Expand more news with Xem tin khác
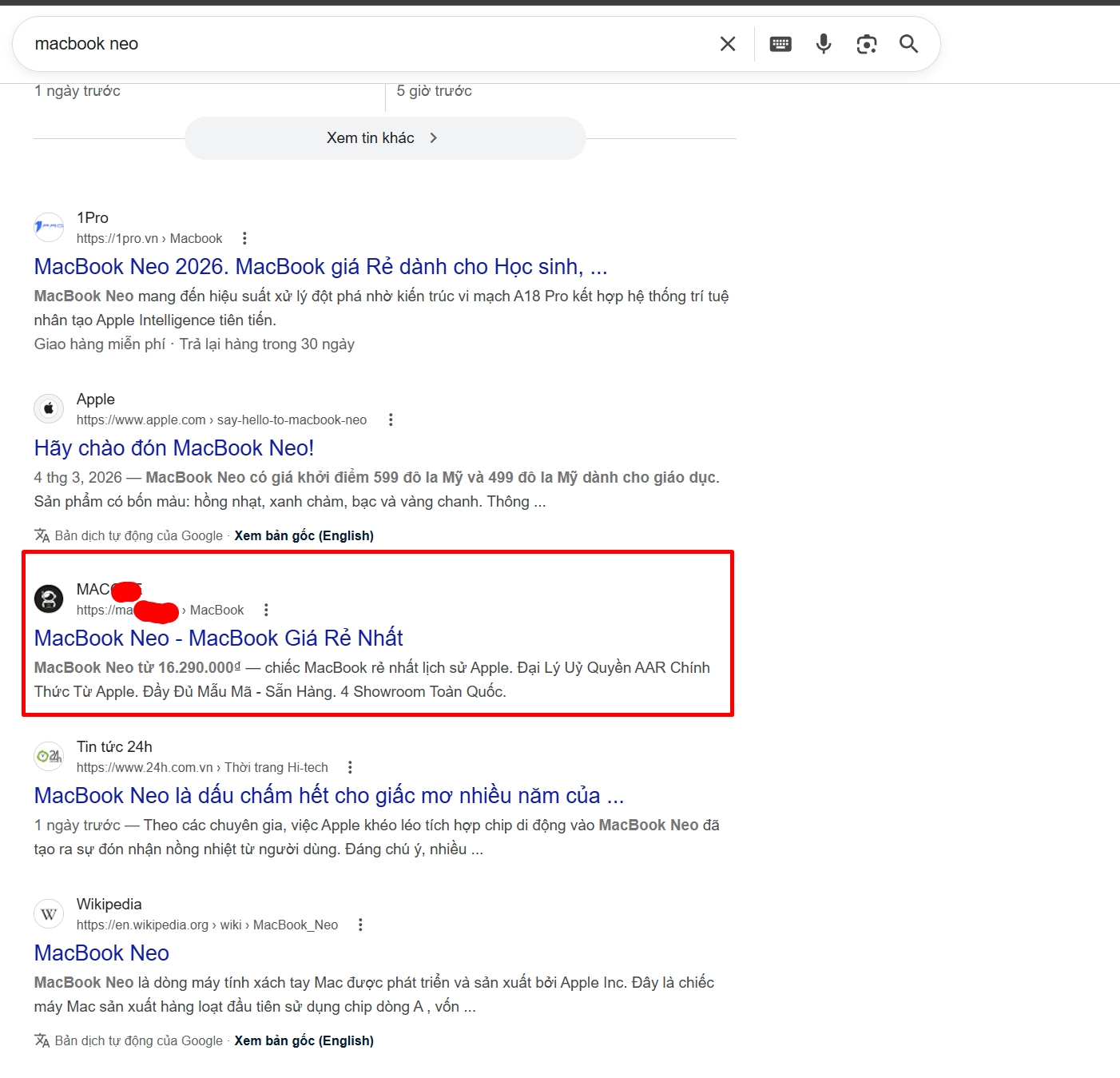The width and height of the screenshot is (1120, 1078). coord(385,138)
